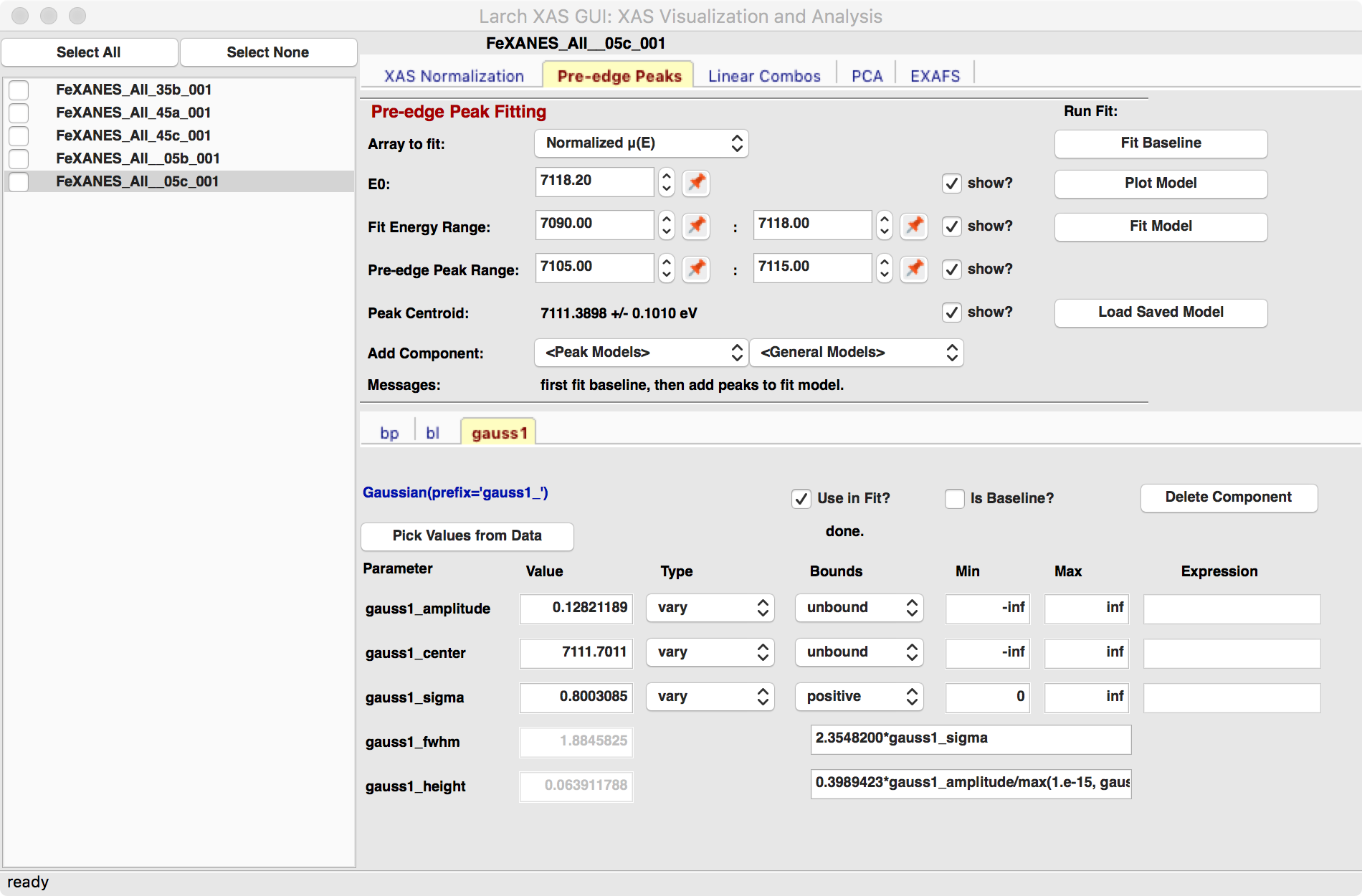Viewport: 1362px width, 896px height.
Task: Click stepper arrows beside the 7115.00 field
Action: [885, 269]
